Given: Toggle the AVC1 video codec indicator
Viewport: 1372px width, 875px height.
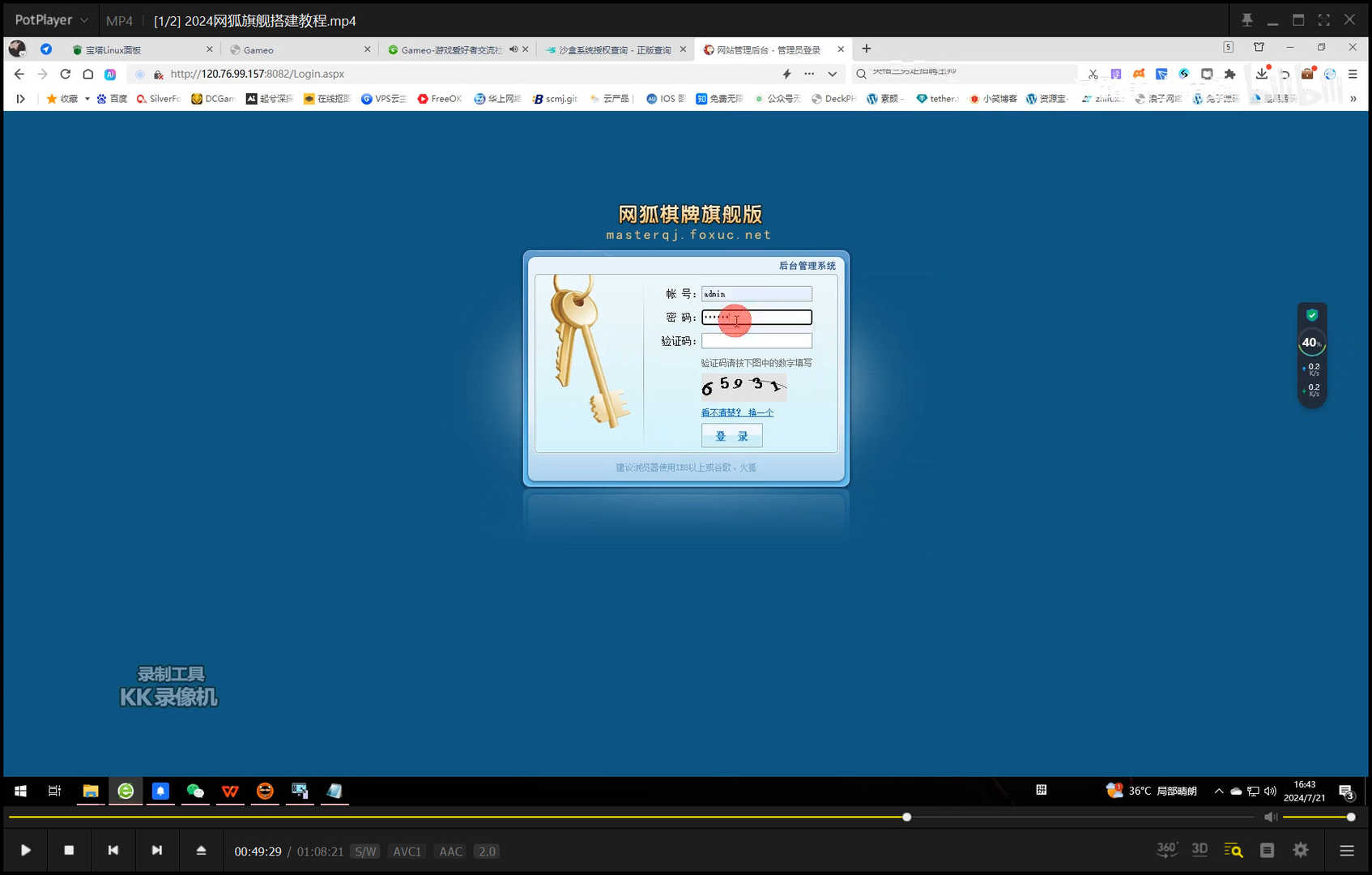Looking at the screenshot, I should coord(407,851).
